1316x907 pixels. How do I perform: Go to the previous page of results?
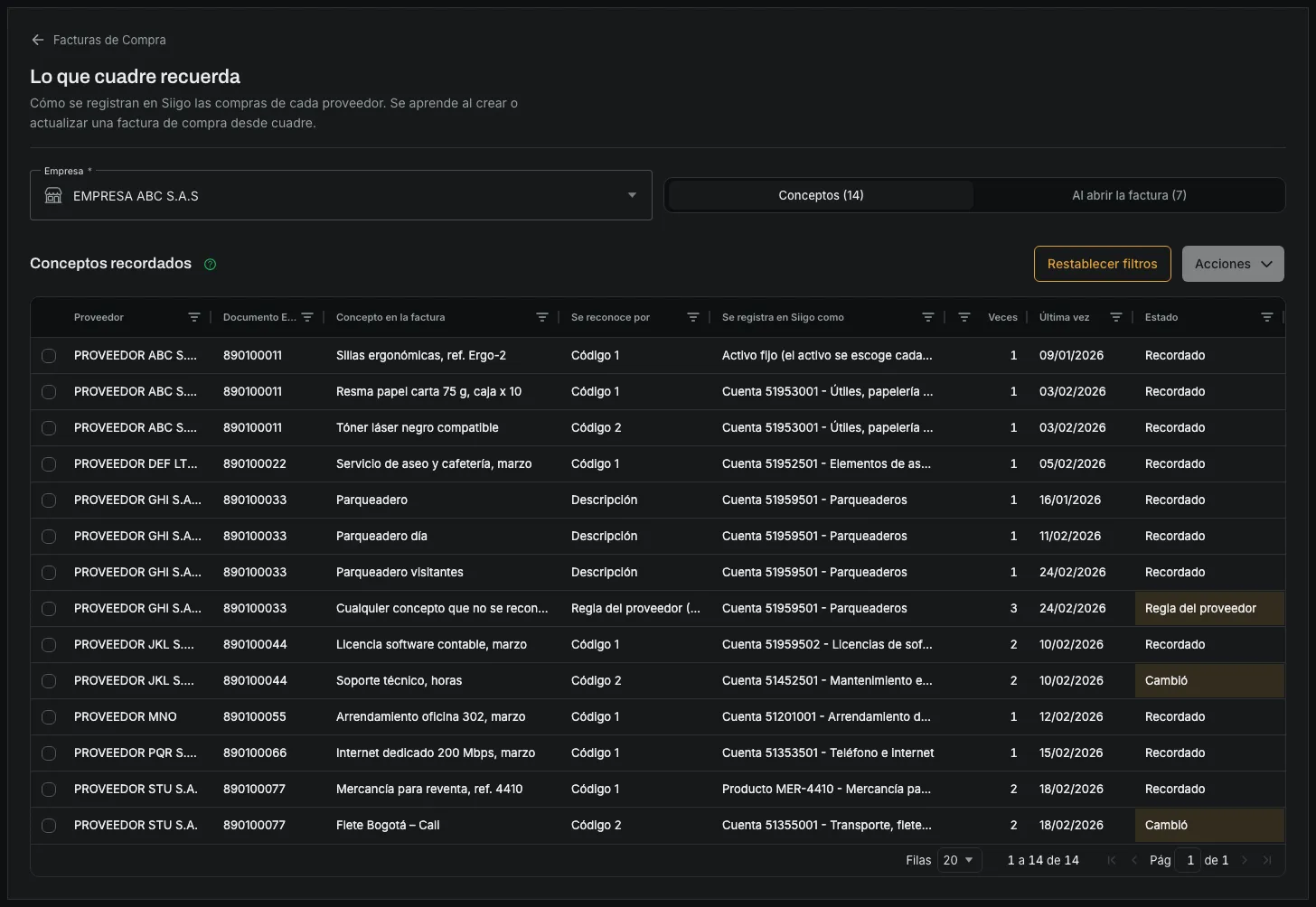pyautogui.click(x=1134, y=860)
